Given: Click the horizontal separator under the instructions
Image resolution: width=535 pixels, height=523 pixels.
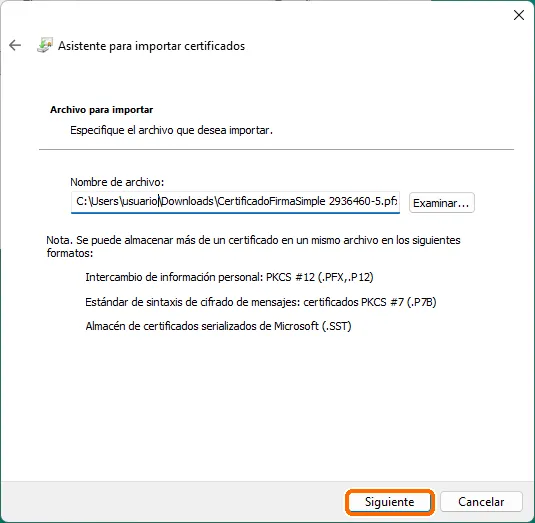Looking at the screenshot, I should (x=276, y=149).
